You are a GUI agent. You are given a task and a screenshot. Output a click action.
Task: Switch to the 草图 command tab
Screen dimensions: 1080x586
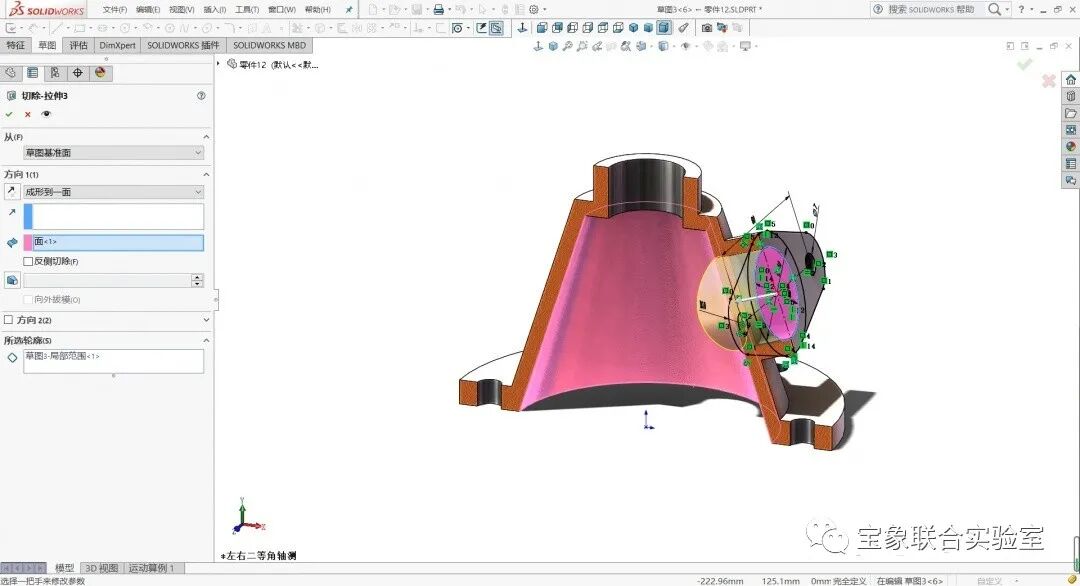[48, 45]
